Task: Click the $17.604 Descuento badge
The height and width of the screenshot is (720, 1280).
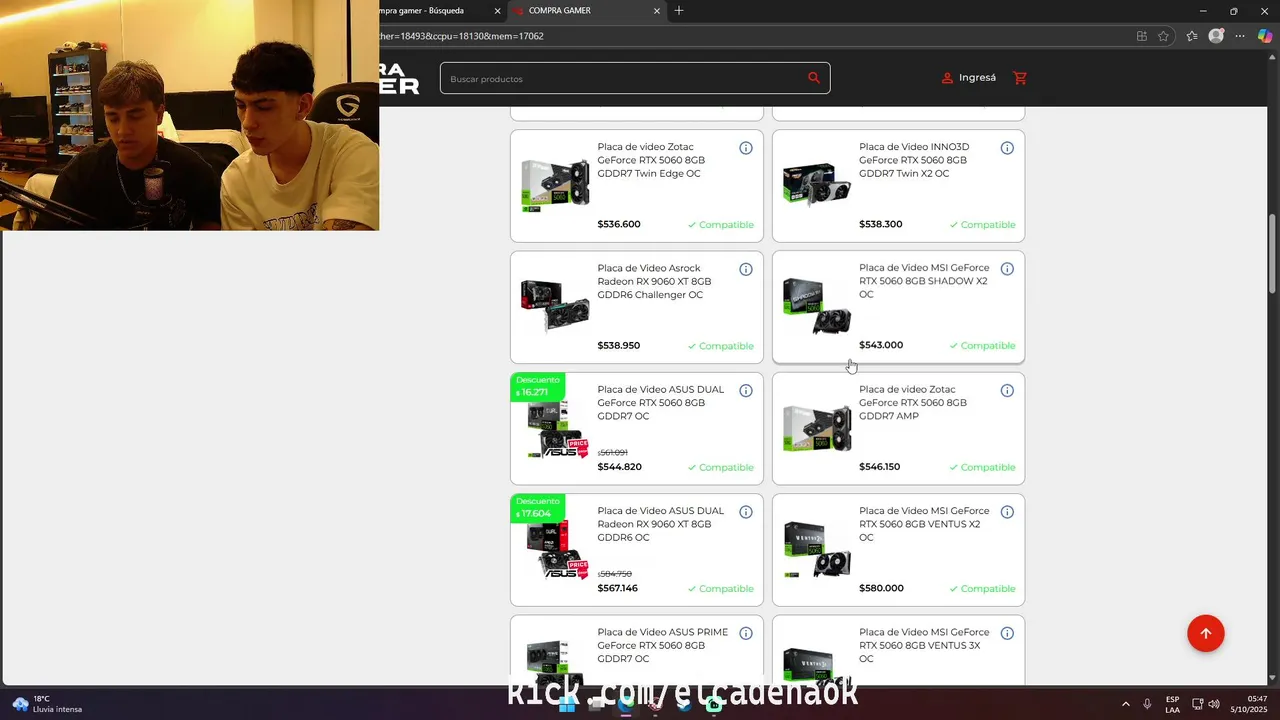Action: [538, 508]
